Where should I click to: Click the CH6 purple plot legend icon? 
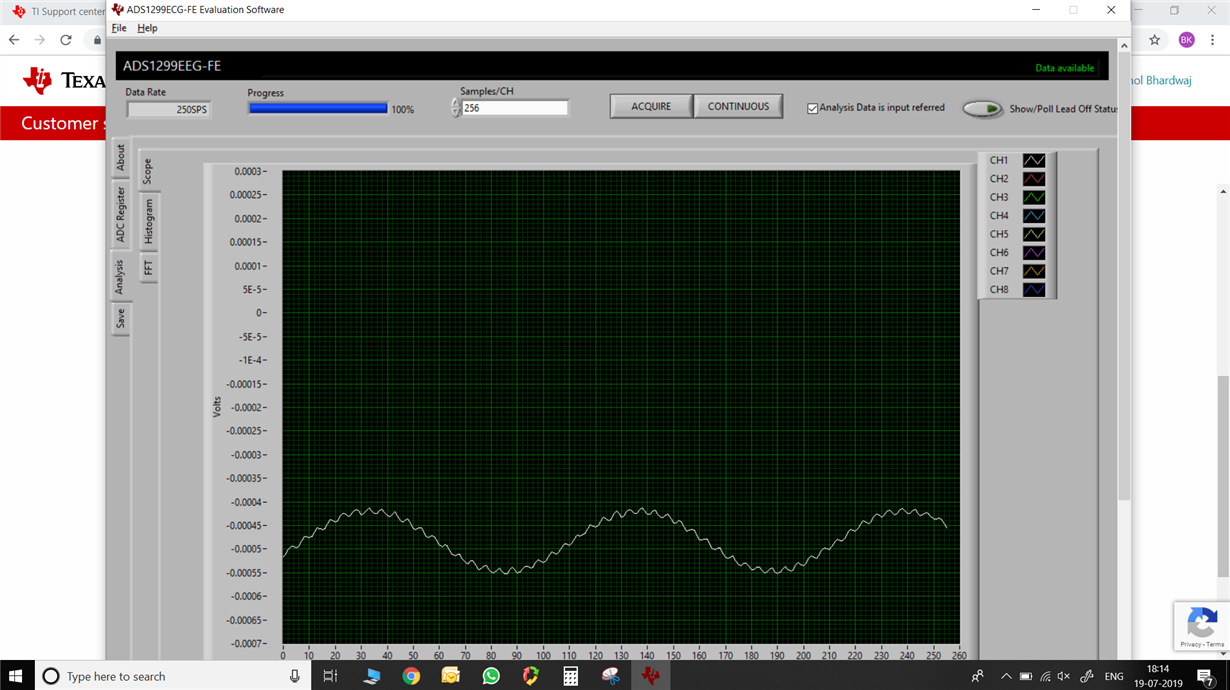click(x=1034, y=253)
